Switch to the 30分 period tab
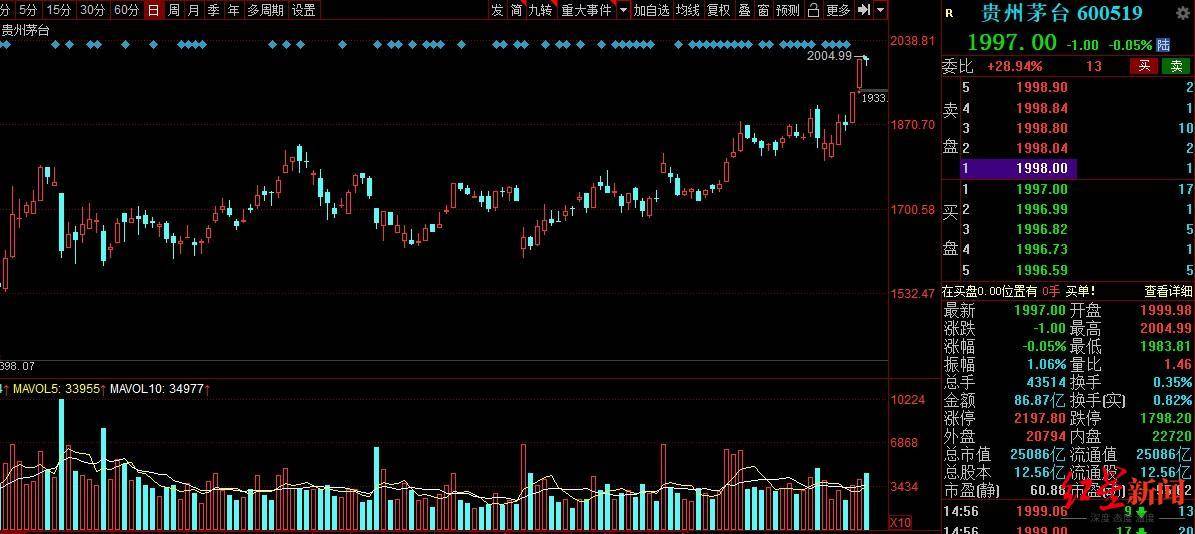1195x534 pixels. click(93, 10)
